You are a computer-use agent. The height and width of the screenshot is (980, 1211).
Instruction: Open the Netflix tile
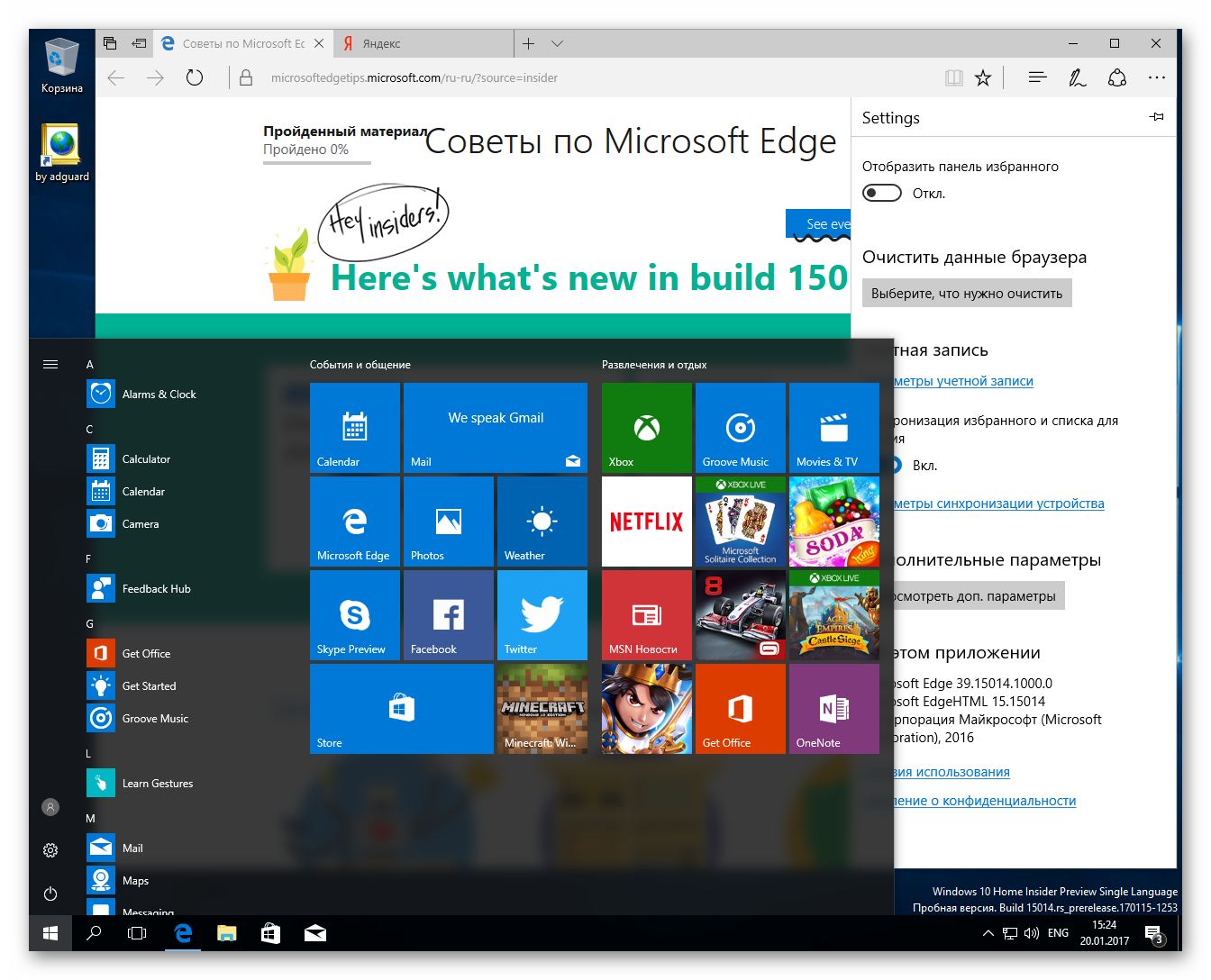tap(646, 522)
